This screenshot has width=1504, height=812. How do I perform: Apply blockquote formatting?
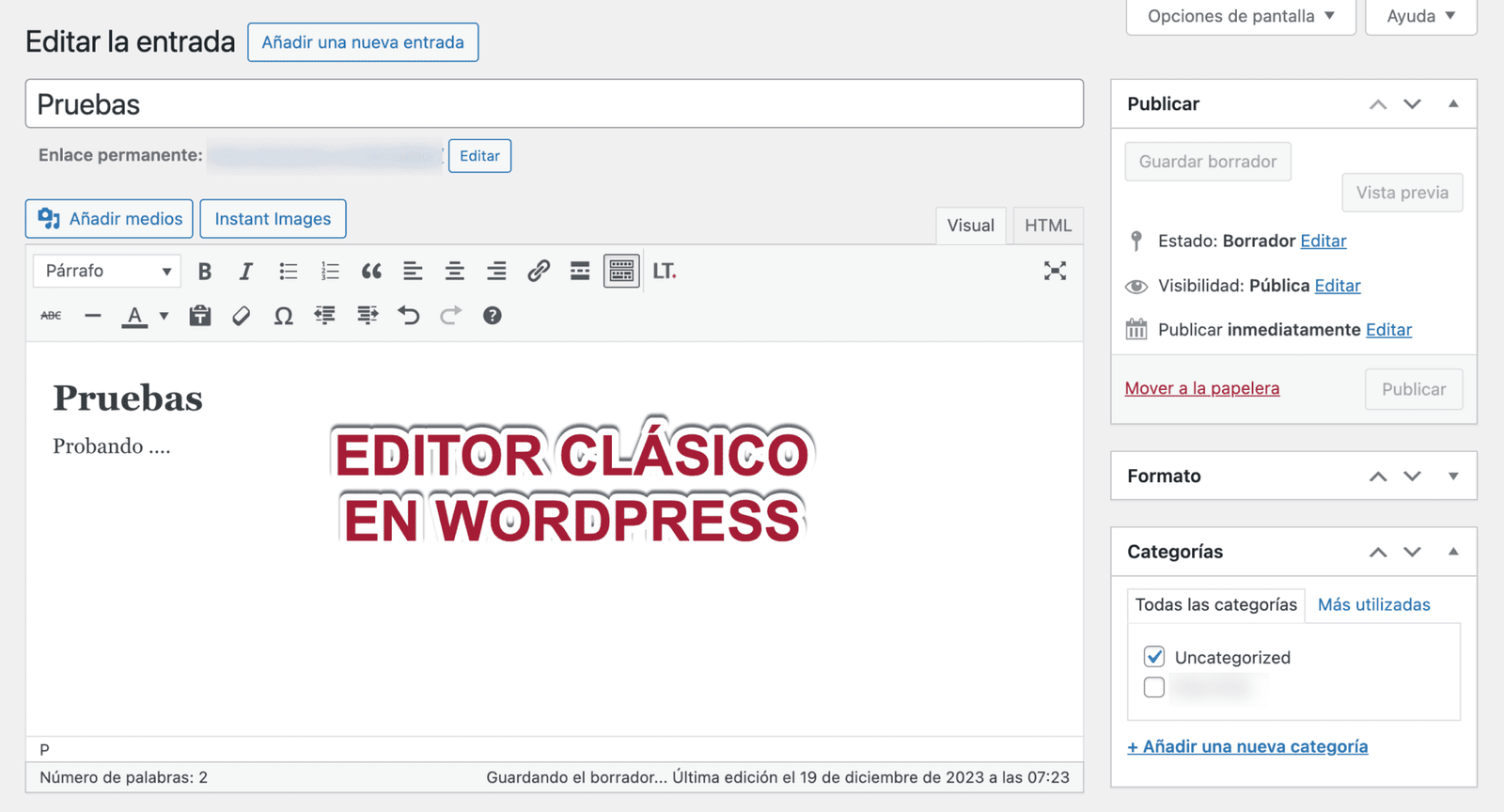click(371, 272)
